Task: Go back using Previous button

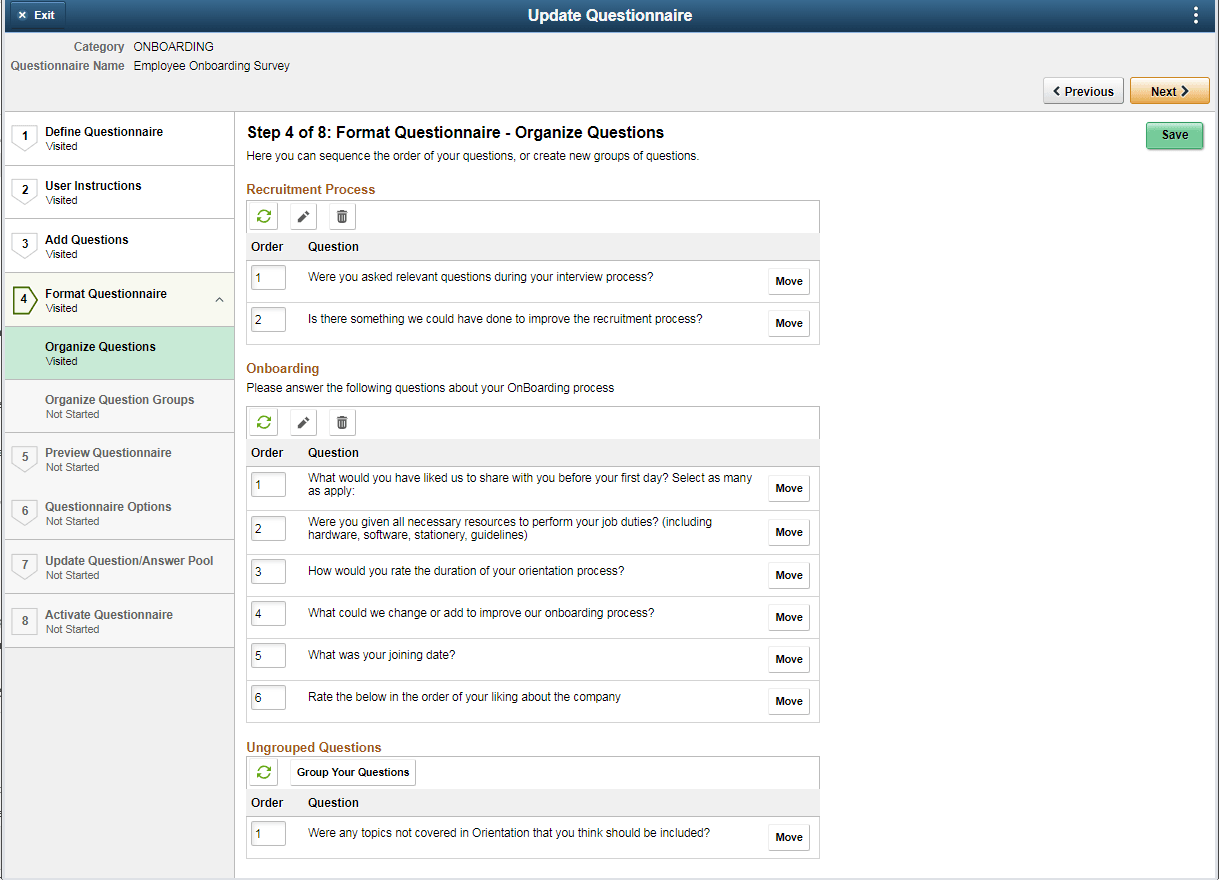Action: point(1083,90)
